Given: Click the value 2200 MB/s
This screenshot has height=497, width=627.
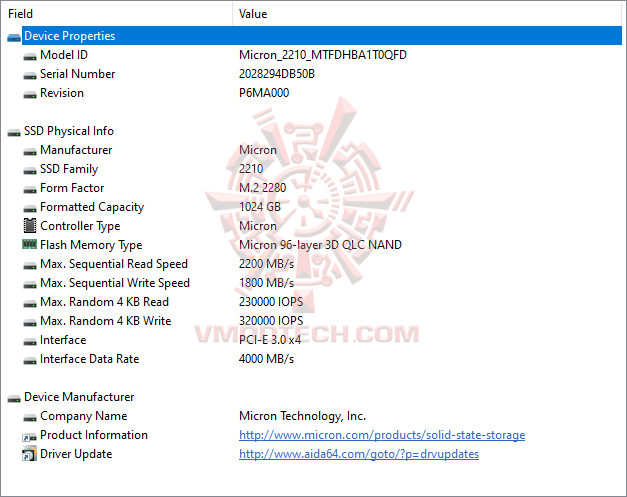Looking at the screenshot, I should pos(266,263).
